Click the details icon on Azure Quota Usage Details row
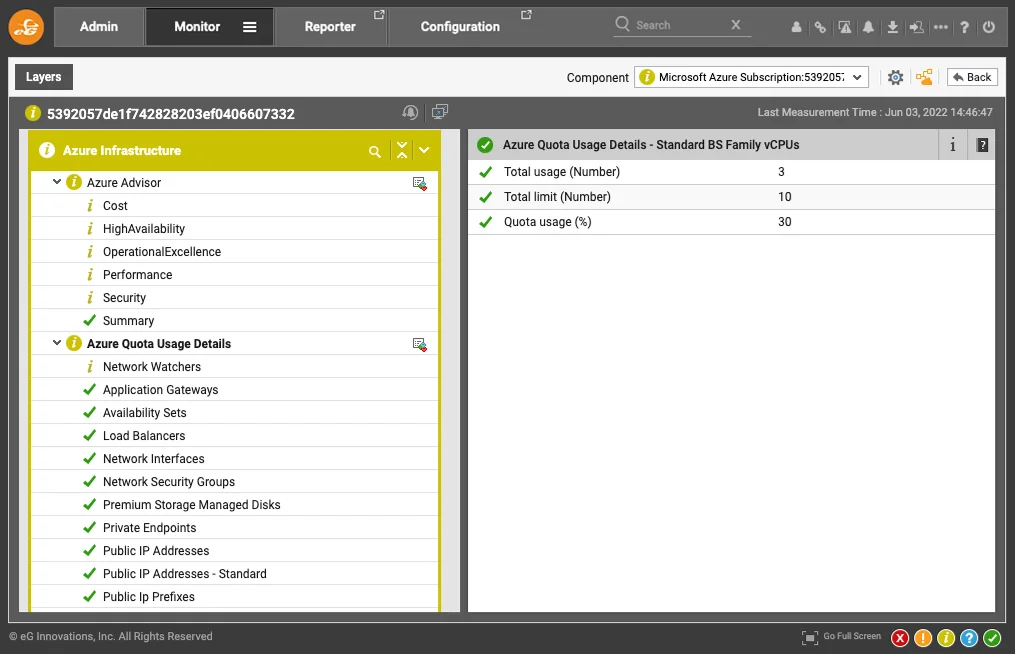Viewport: 1015px width, 654px height. point(419,344)
